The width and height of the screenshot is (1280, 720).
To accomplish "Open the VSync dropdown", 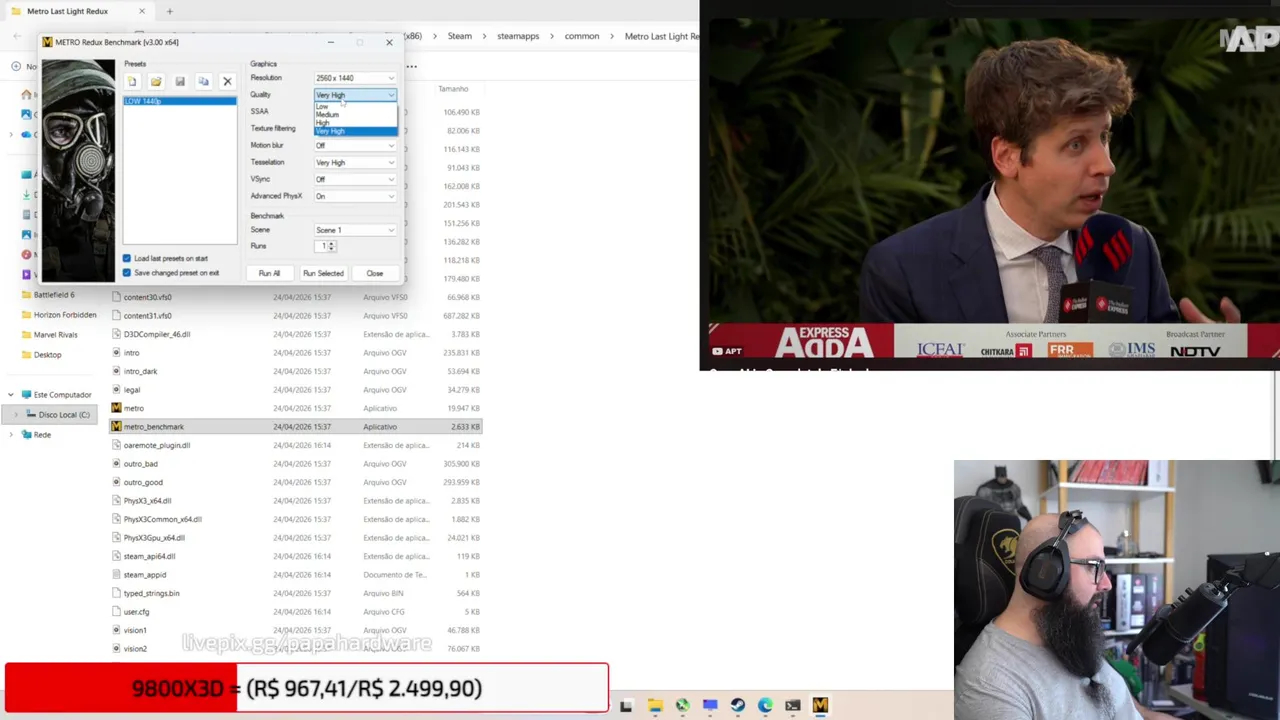I will (355, 179).
